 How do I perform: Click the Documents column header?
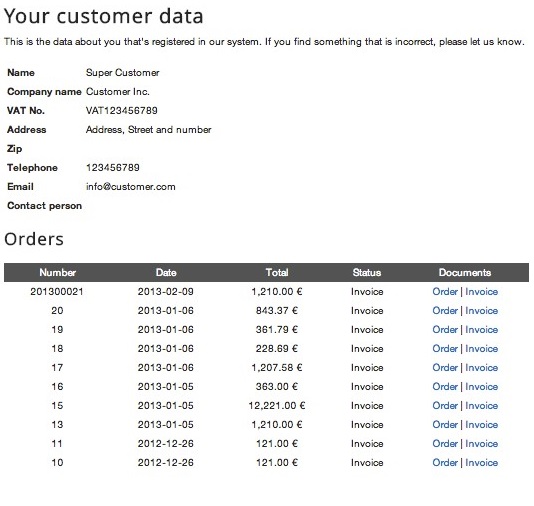[465, 273]
